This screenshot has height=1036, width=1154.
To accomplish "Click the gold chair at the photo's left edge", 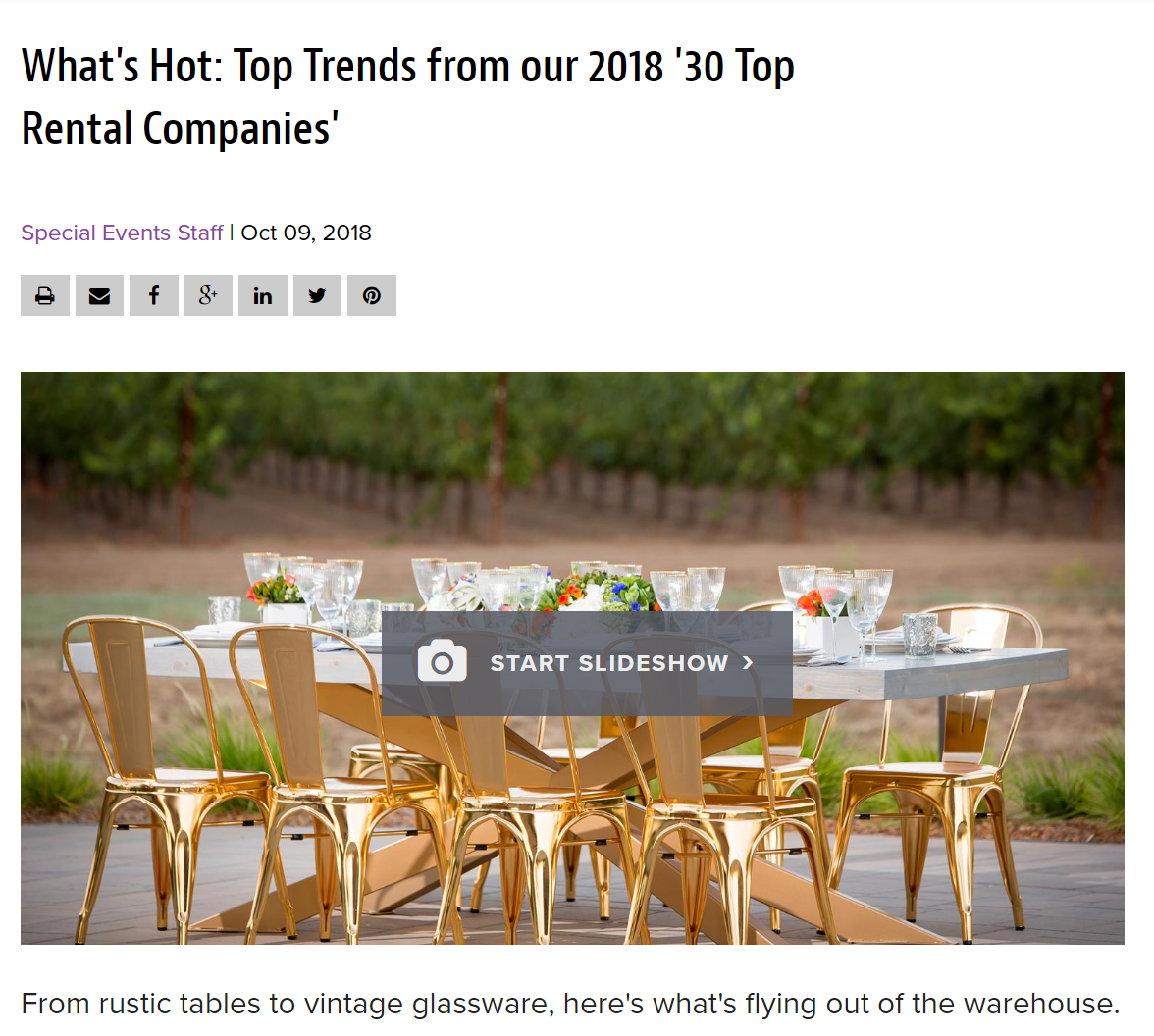I will point(147,765).
